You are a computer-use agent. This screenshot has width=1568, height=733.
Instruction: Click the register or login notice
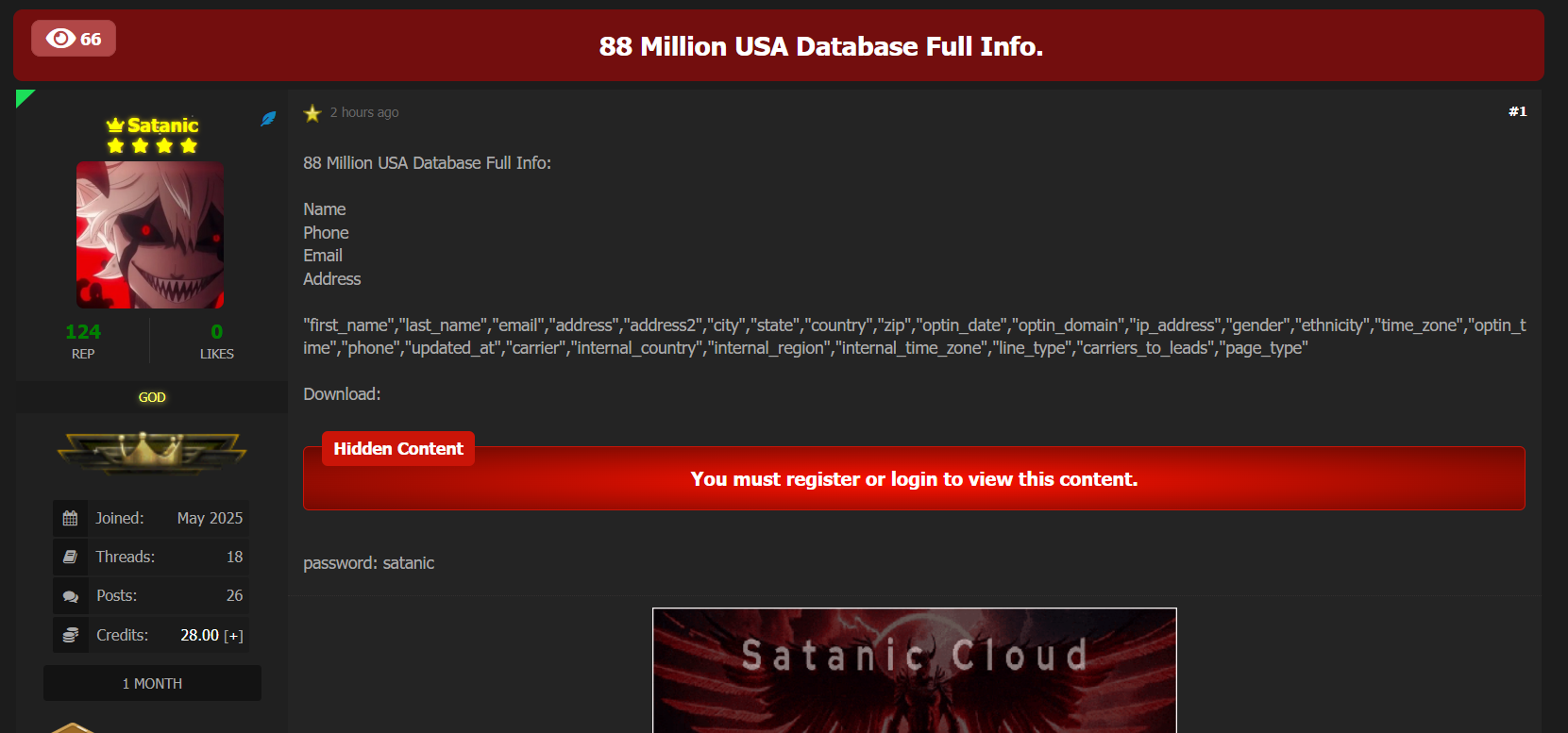[x=914, y=479]
